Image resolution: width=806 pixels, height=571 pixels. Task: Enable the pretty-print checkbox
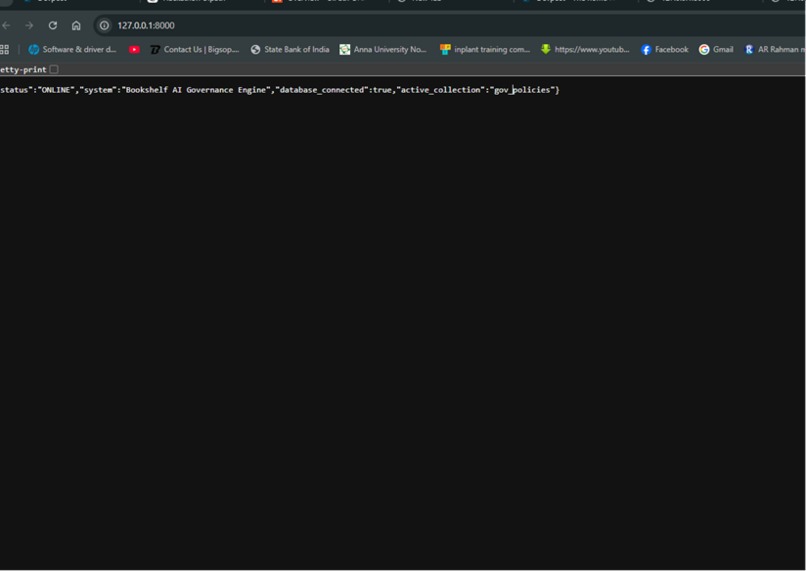(x=54, y=69)
